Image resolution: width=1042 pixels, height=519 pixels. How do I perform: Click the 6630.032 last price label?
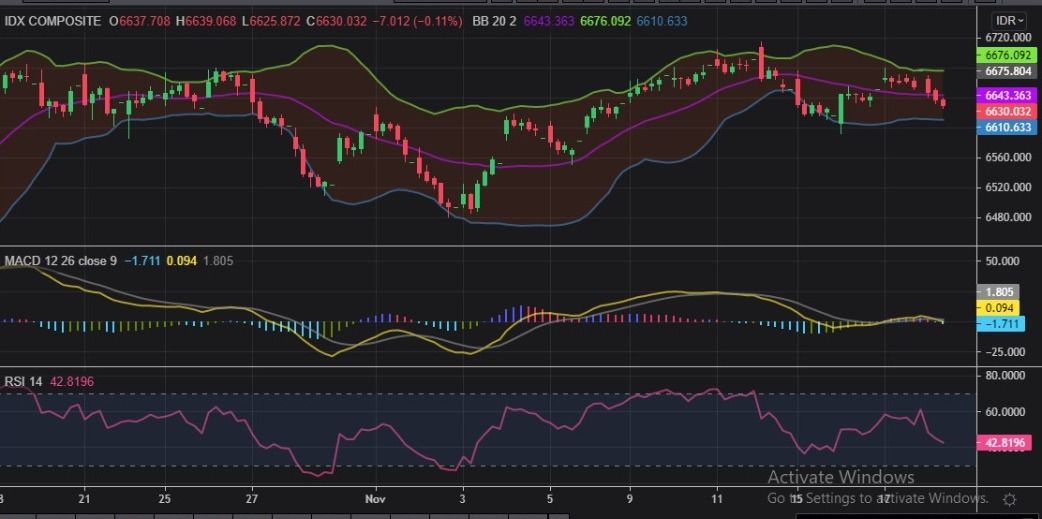point(1009,112)
